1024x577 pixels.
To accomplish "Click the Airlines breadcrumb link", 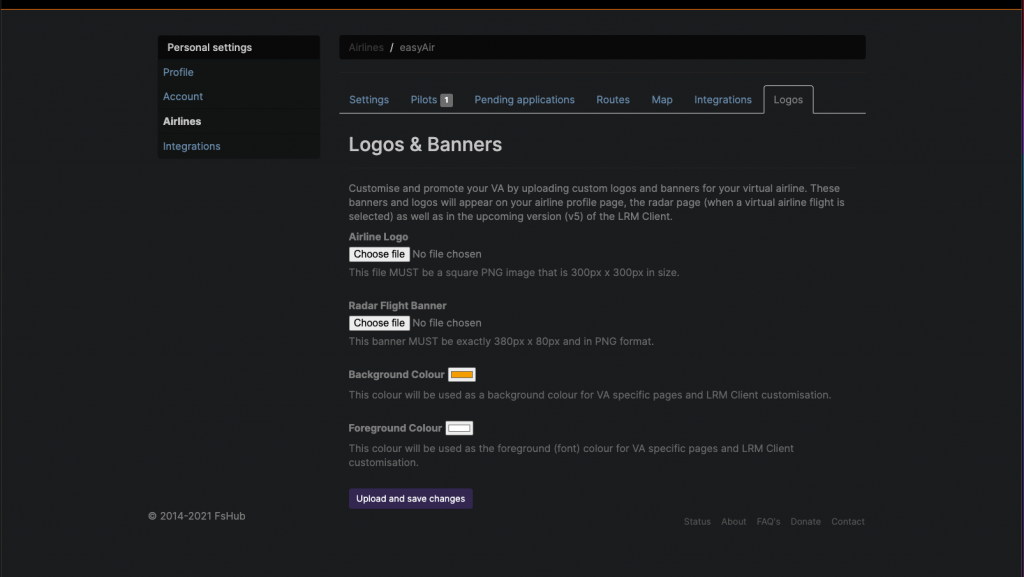I will pos(366,47).
